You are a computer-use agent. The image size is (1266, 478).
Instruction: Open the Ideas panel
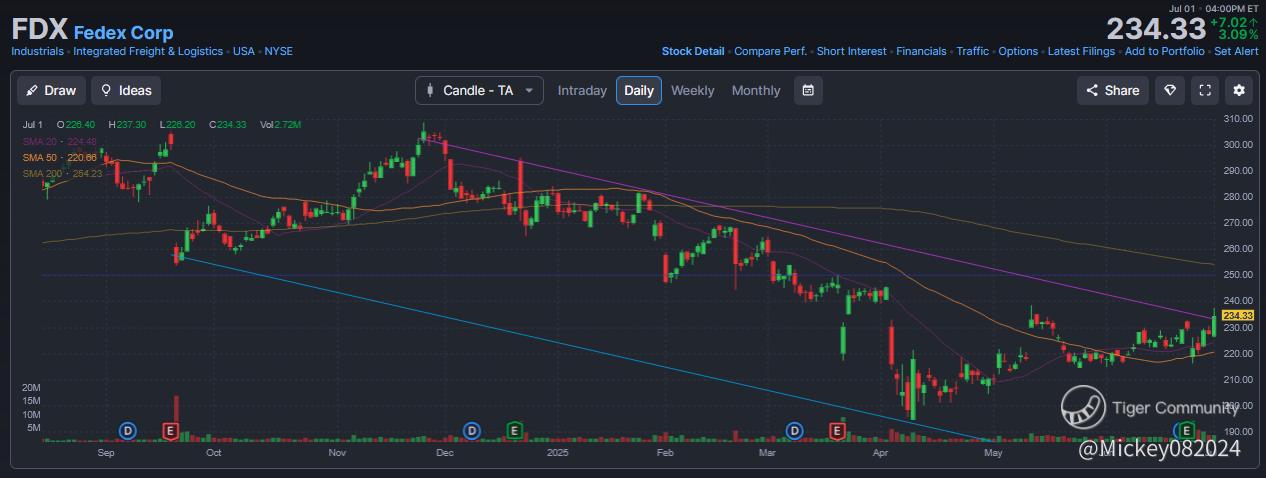coord(126,90)
